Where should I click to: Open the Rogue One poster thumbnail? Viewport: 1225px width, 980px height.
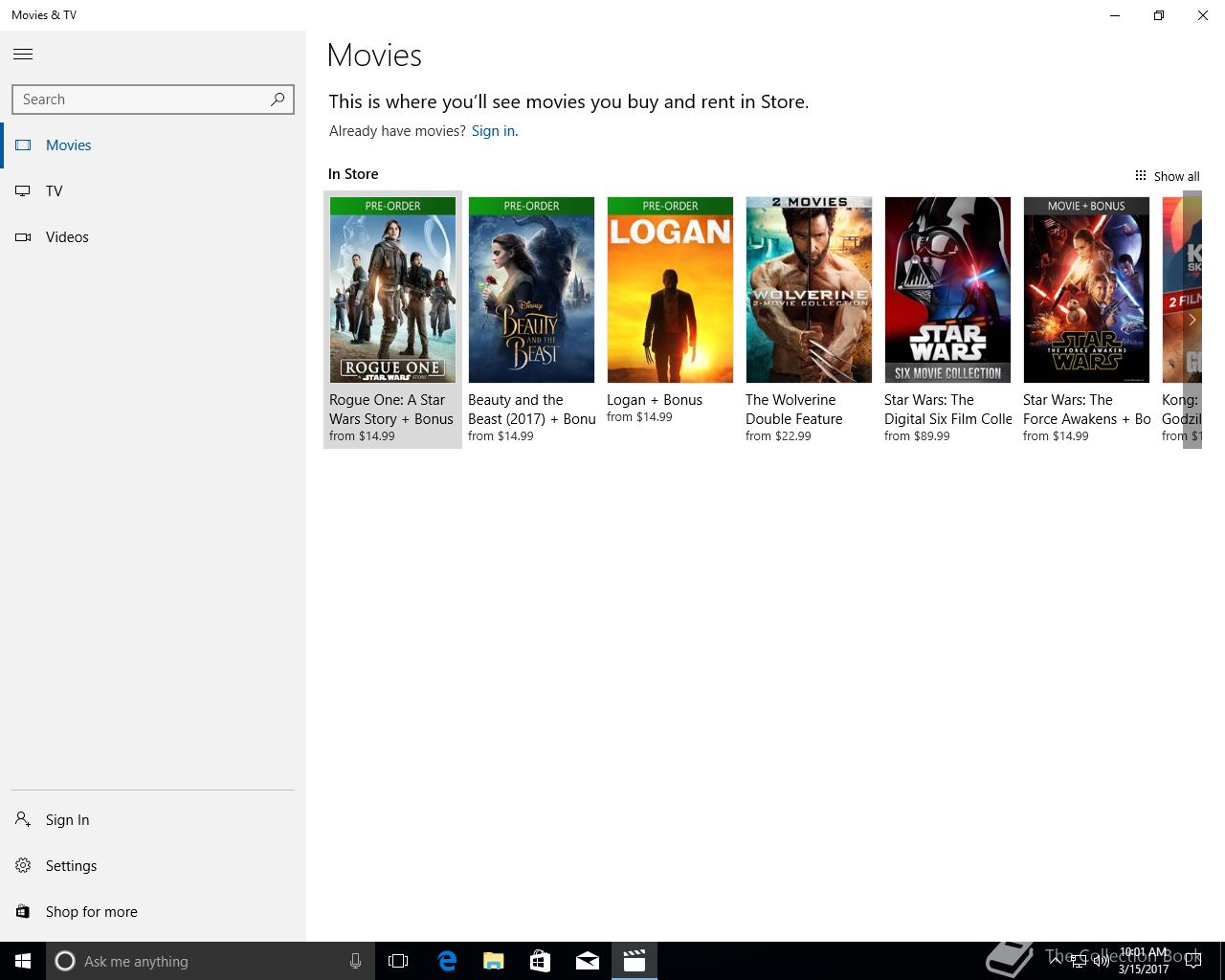(x=392, y=290)
